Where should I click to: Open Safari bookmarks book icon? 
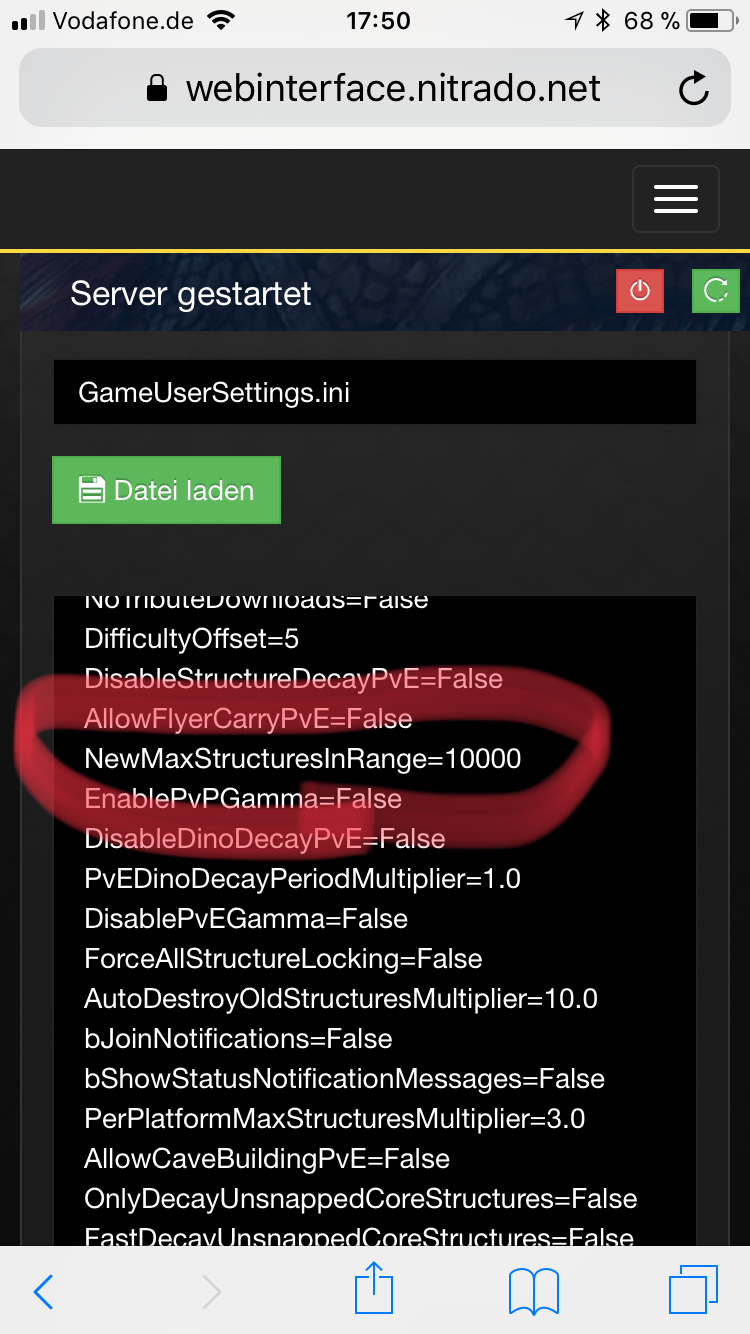point(533,1291)
